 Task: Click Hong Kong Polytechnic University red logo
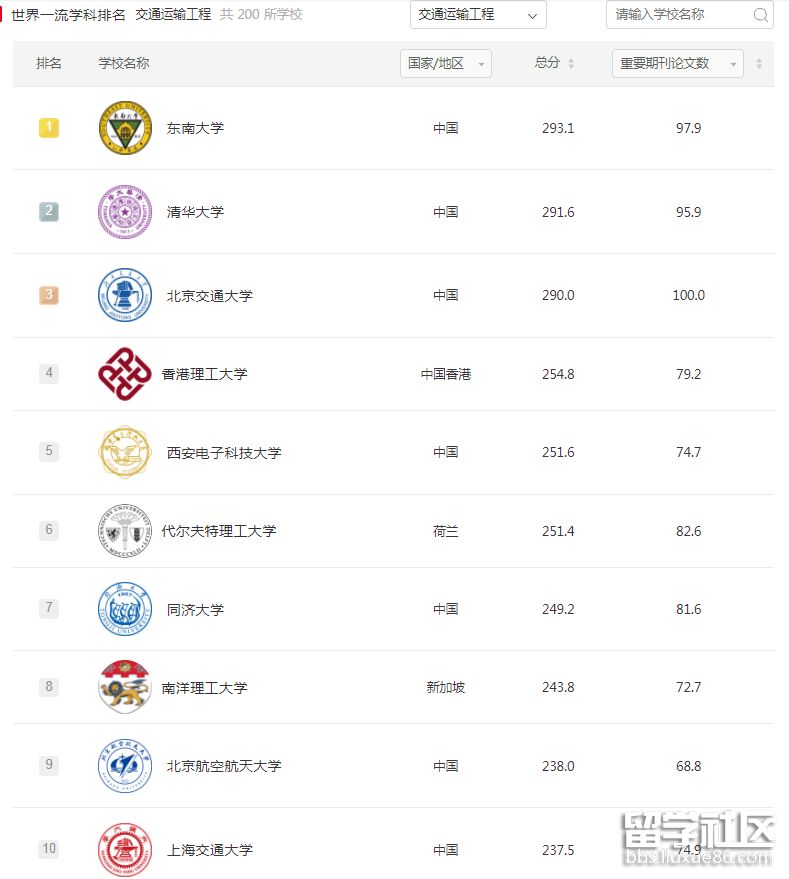(x=124, y=374)
